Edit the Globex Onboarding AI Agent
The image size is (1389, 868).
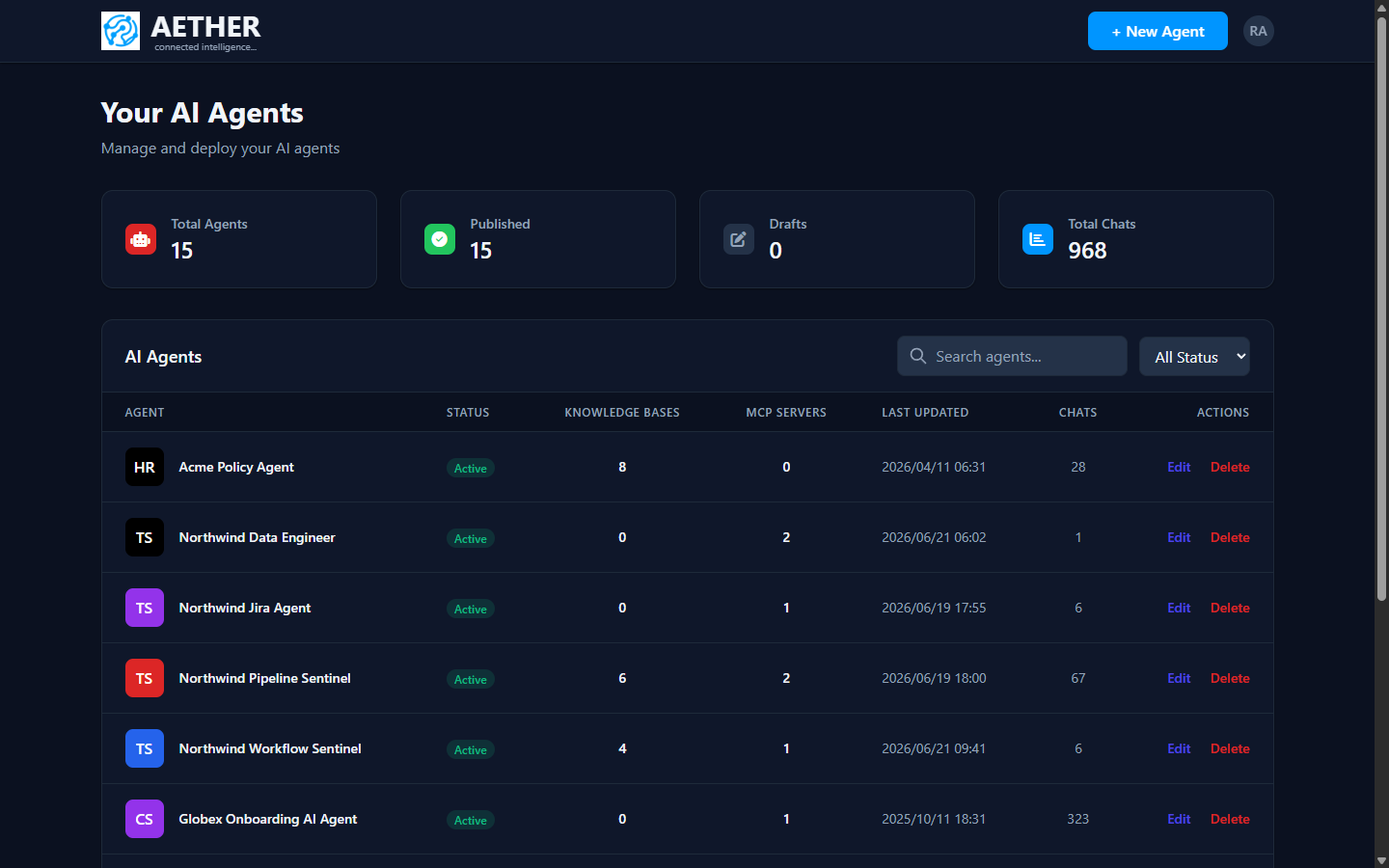point(1179,819)
